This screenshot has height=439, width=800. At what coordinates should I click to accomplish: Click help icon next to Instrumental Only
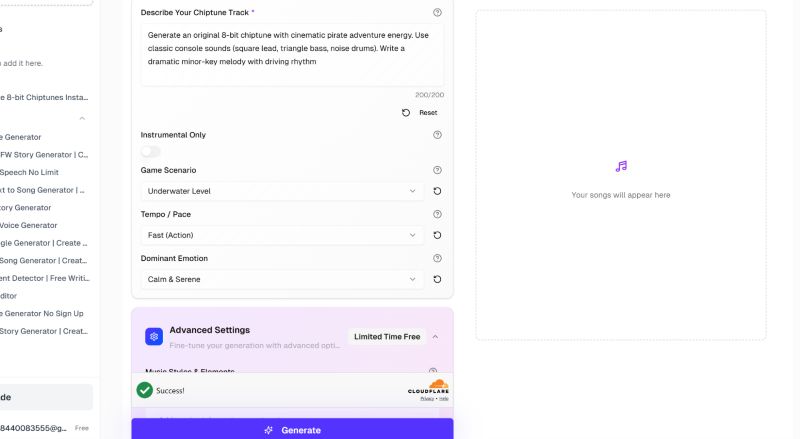(x=437, y=135)
